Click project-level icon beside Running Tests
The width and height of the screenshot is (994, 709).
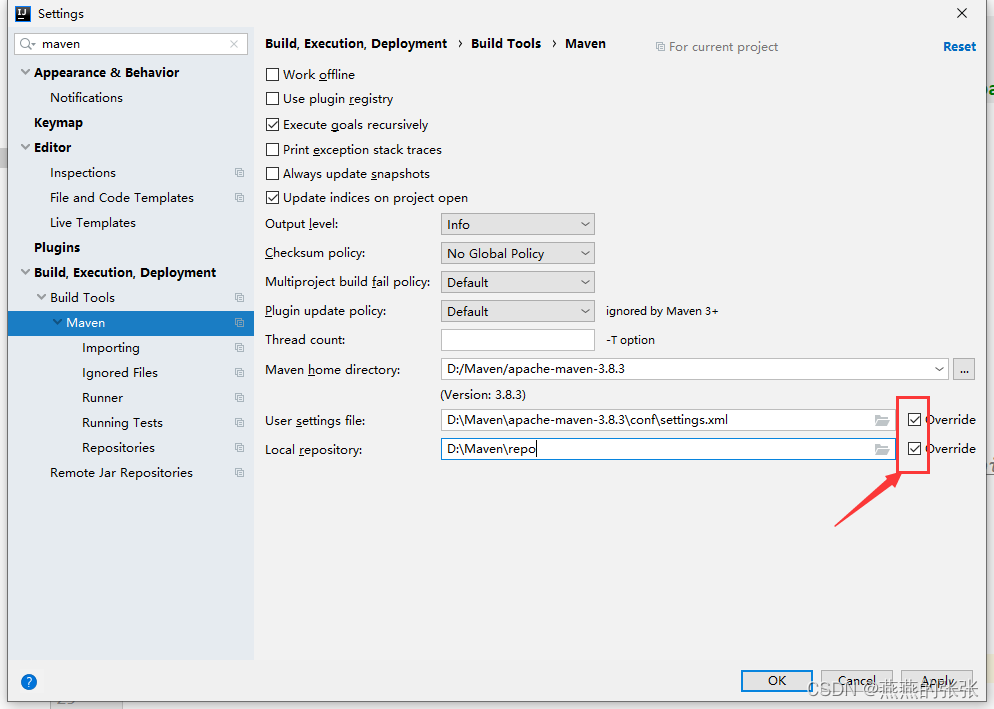pyautogui.click(x=239, y=422)
